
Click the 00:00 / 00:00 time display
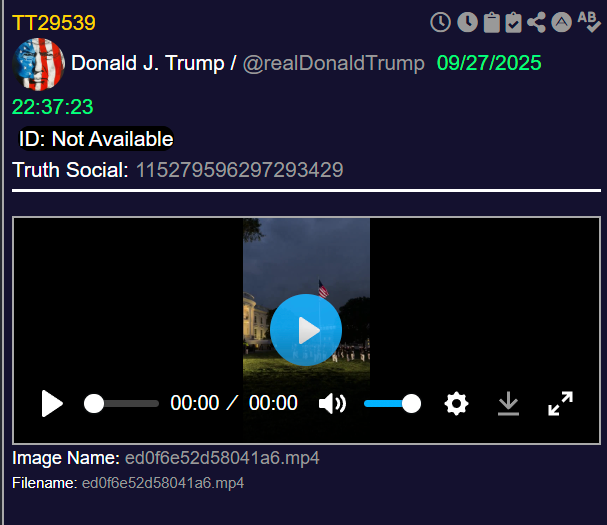coord(234,403)
